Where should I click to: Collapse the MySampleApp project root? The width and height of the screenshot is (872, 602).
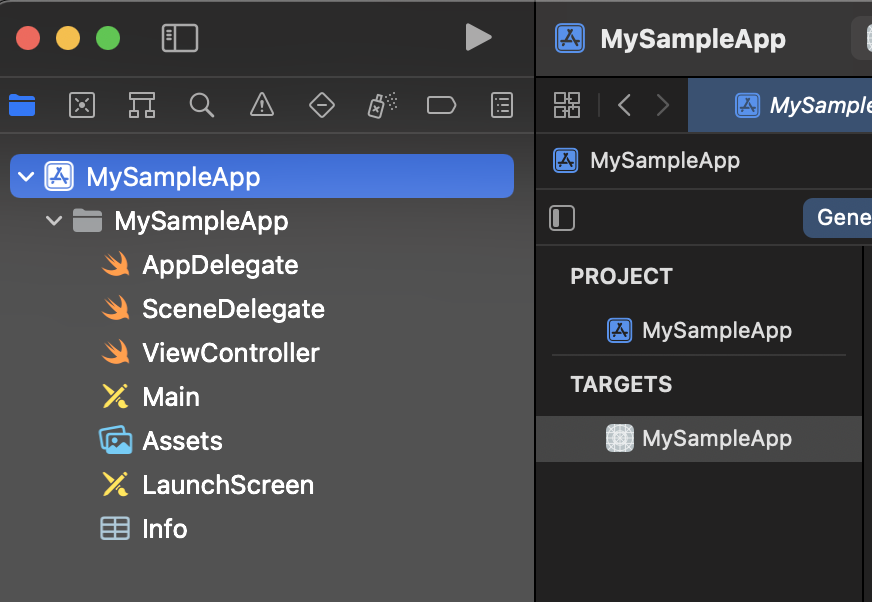(x=26, y=177)
